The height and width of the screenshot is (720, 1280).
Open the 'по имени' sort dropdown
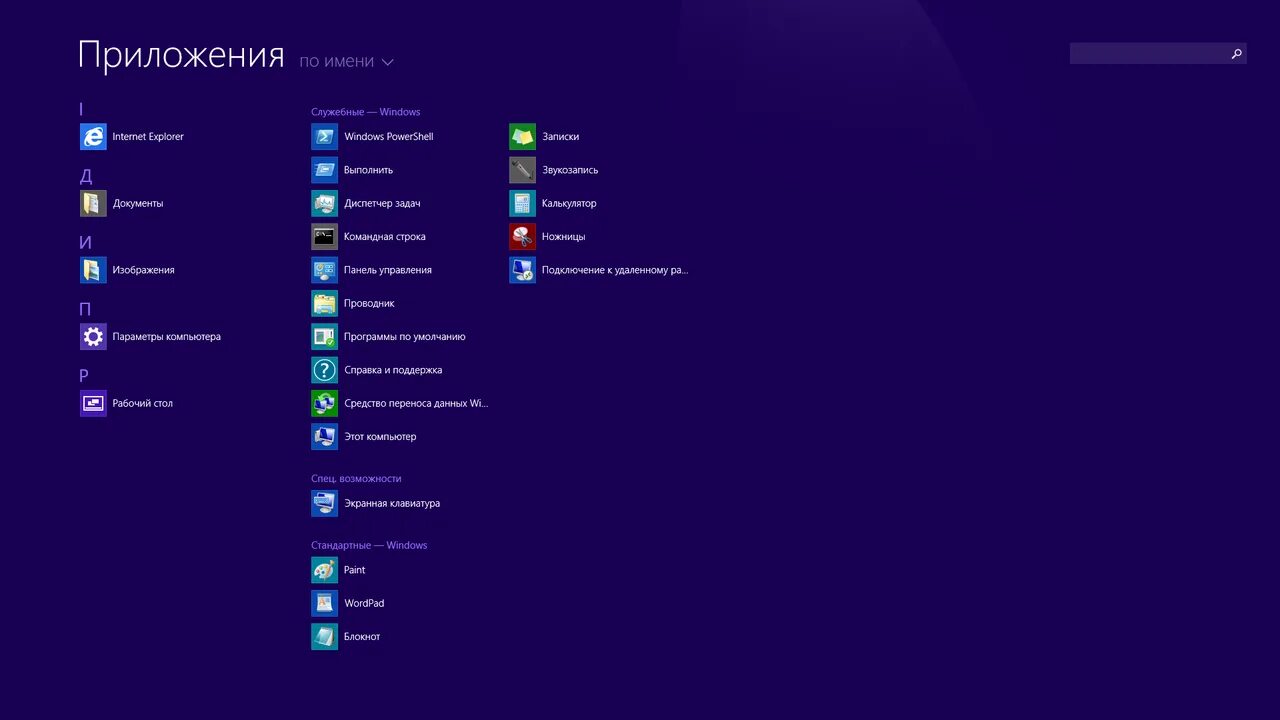346,61
